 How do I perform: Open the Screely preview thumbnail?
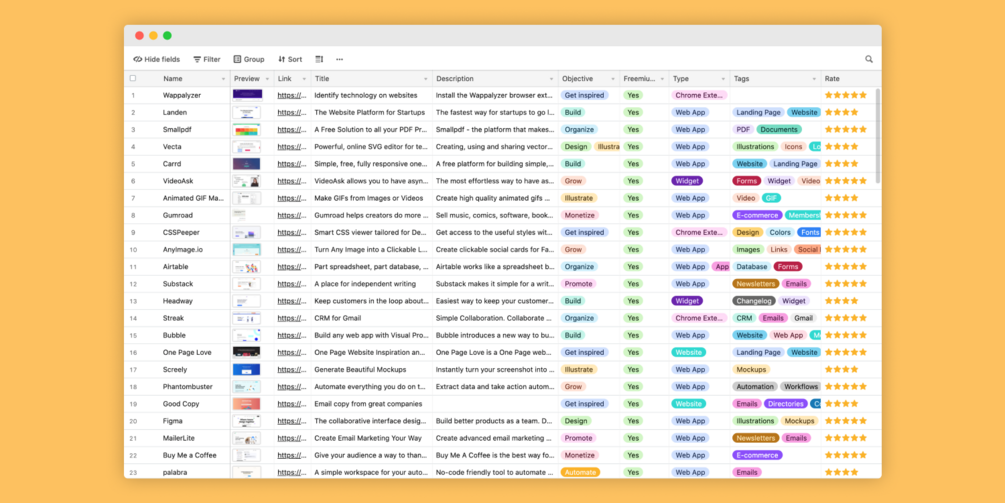247,369
